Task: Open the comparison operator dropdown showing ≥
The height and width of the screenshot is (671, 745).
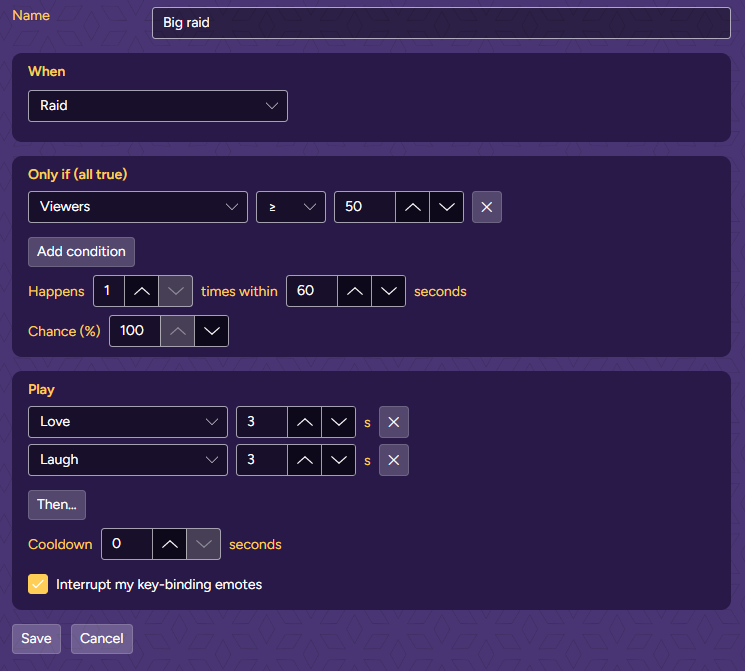Action: point(291,207)
